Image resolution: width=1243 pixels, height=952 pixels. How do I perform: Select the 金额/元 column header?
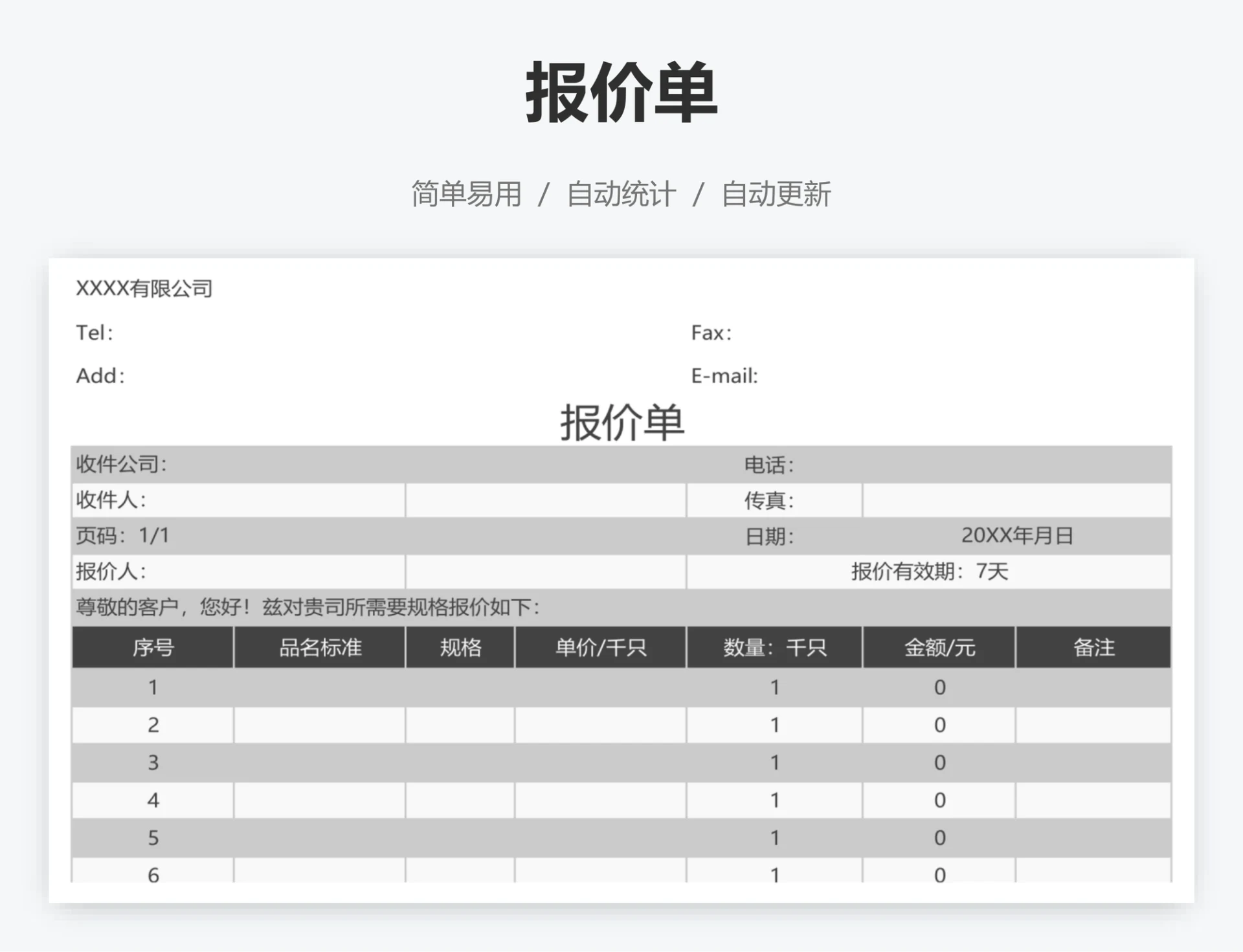pos(937,648)
